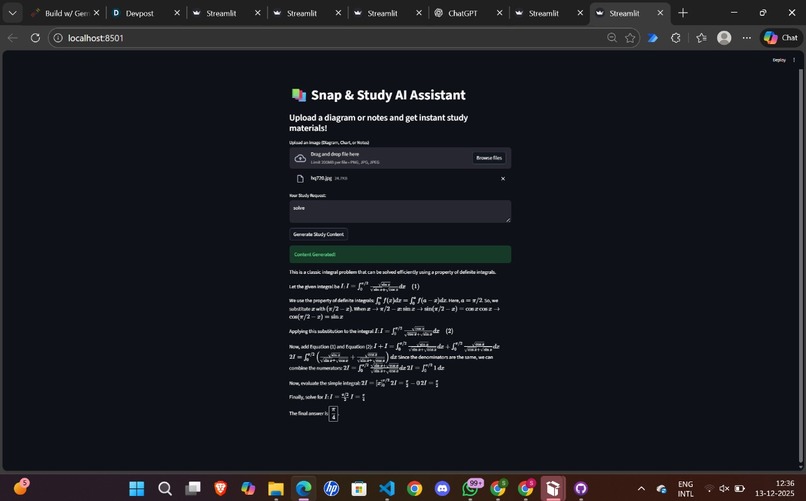Open a new browser tab
This screenshot has width=806, height=501.
(x=683, y=13)
